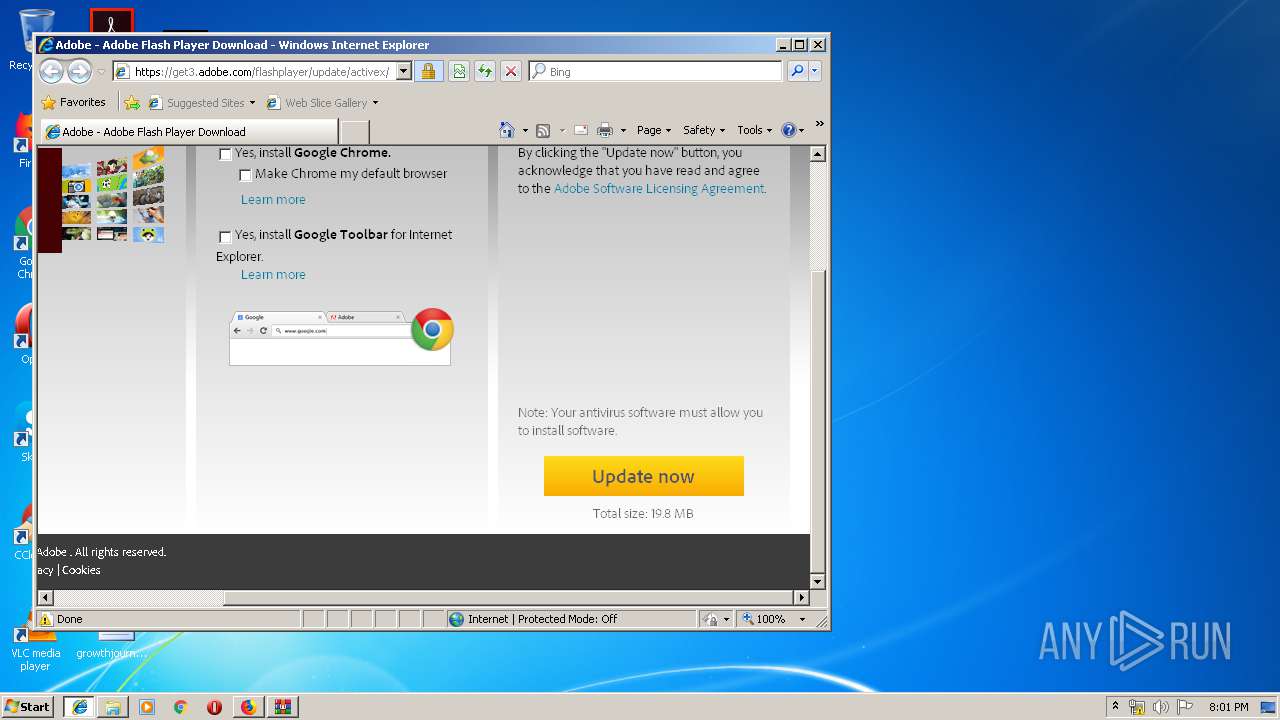Click the Start button
Viewport: 1280px width, 720px height.
[x=29, y=707]
